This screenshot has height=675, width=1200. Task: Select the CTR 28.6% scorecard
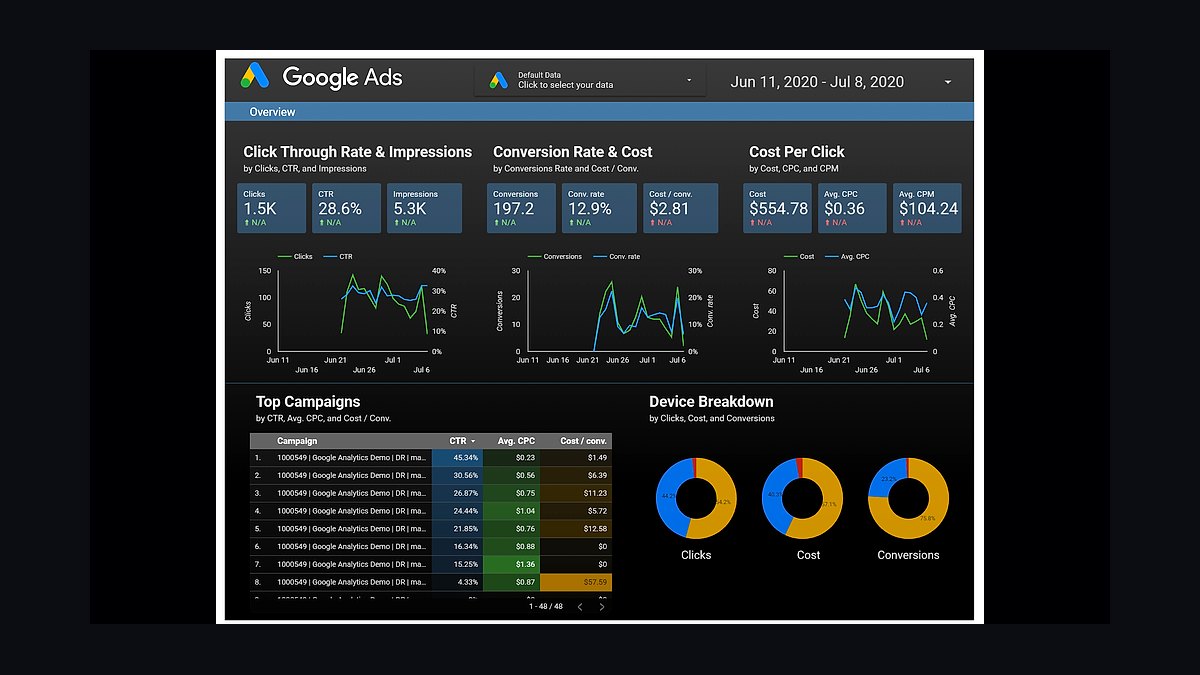347,208
